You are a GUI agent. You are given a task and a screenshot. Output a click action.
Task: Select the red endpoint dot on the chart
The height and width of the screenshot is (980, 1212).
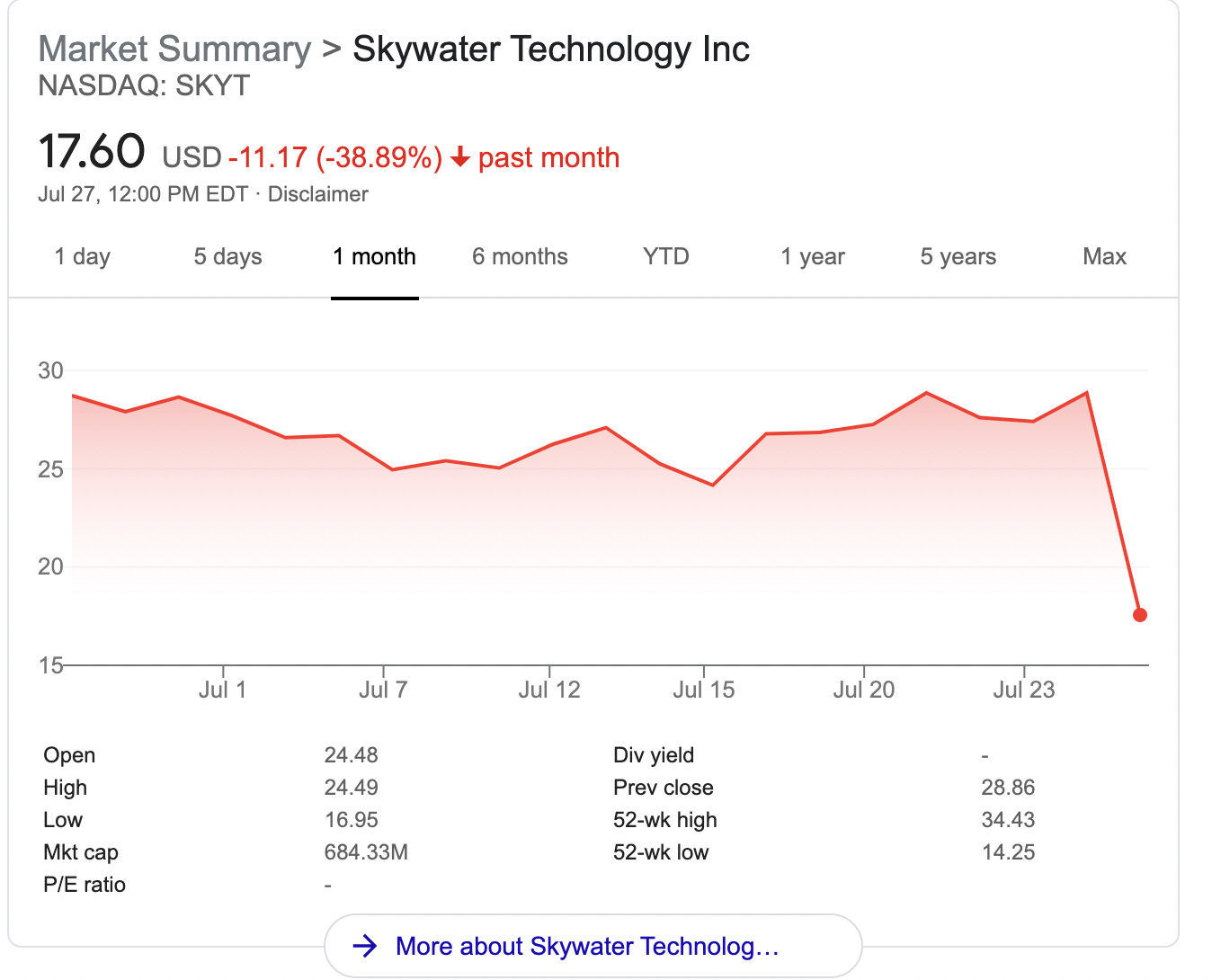pos(1139,614)
